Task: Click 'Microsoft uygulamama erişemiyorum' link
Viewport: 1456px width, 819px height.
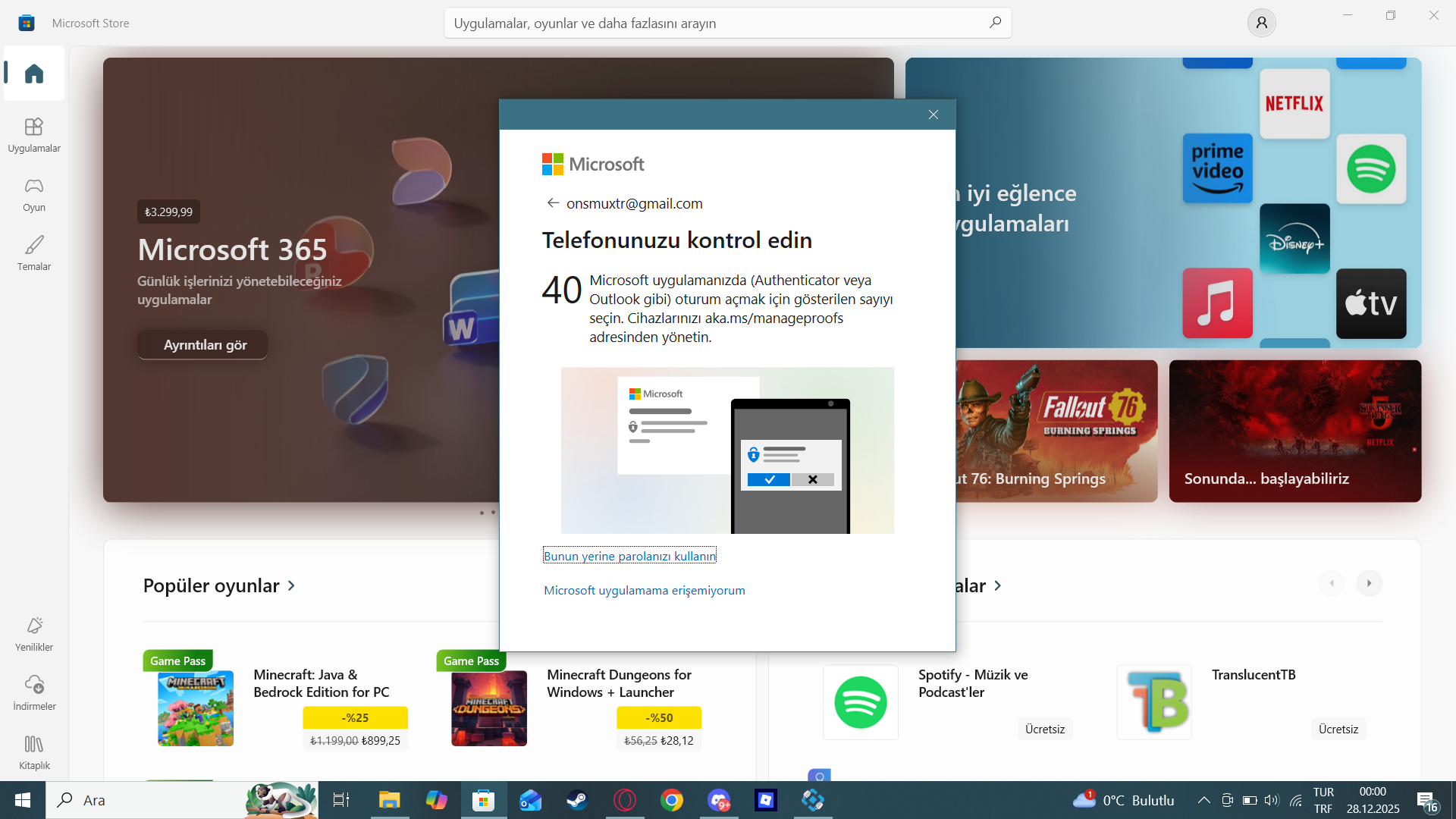Action: click(645, 590)
